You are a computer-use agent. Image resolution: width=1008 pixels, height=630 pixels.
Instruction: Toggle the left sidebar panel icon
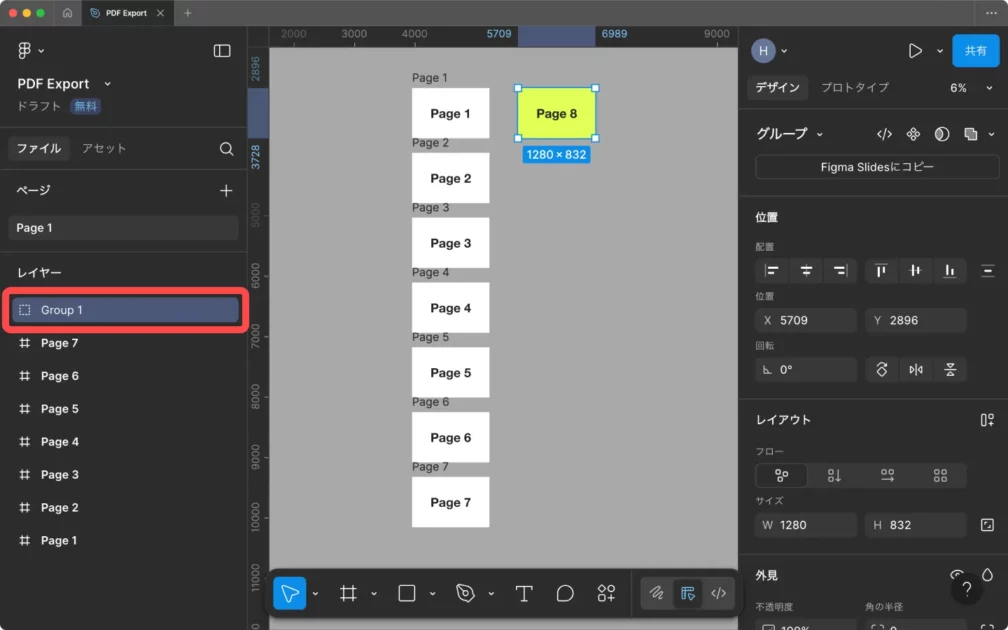point(222,51)
